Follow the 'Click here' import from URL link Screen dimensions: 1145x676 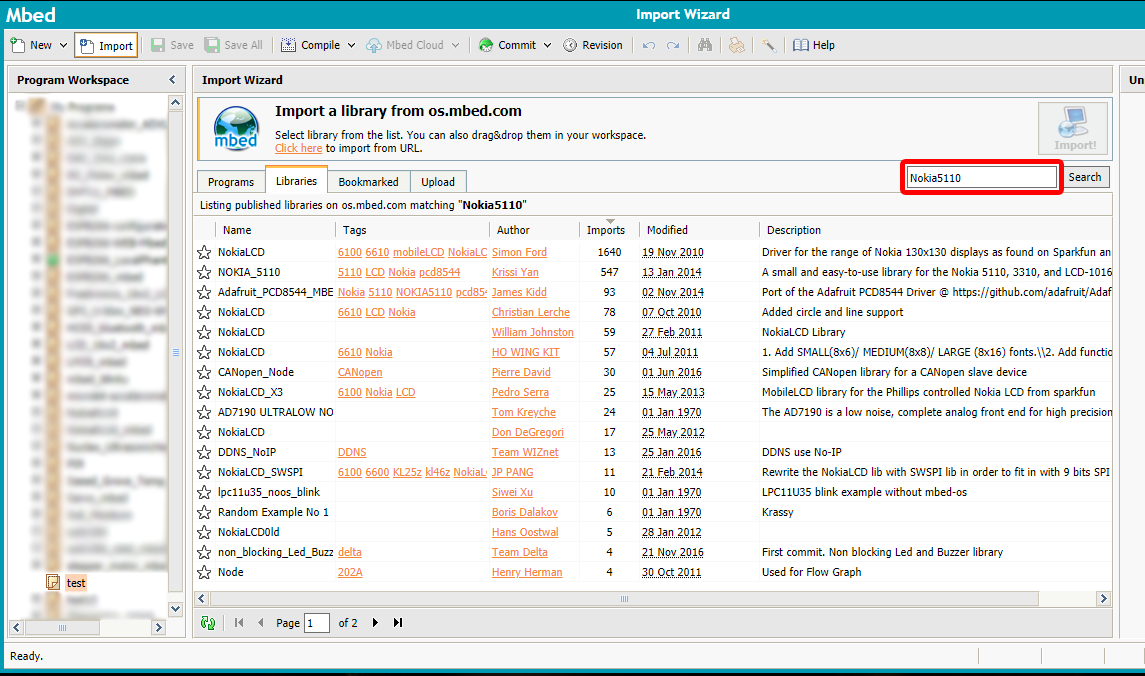coord(298,148)
